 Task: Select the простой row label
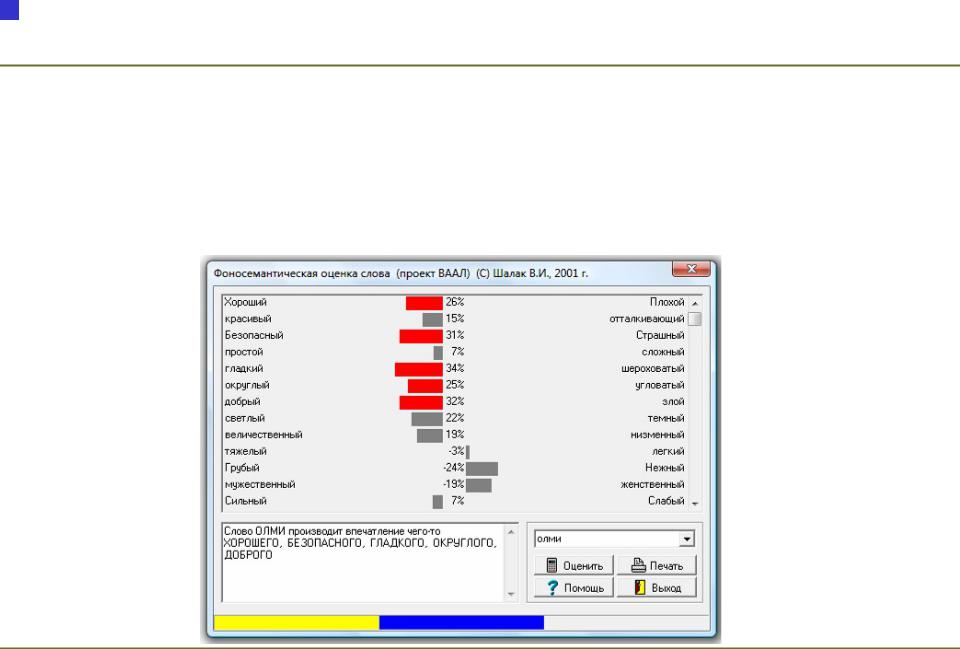244,352
